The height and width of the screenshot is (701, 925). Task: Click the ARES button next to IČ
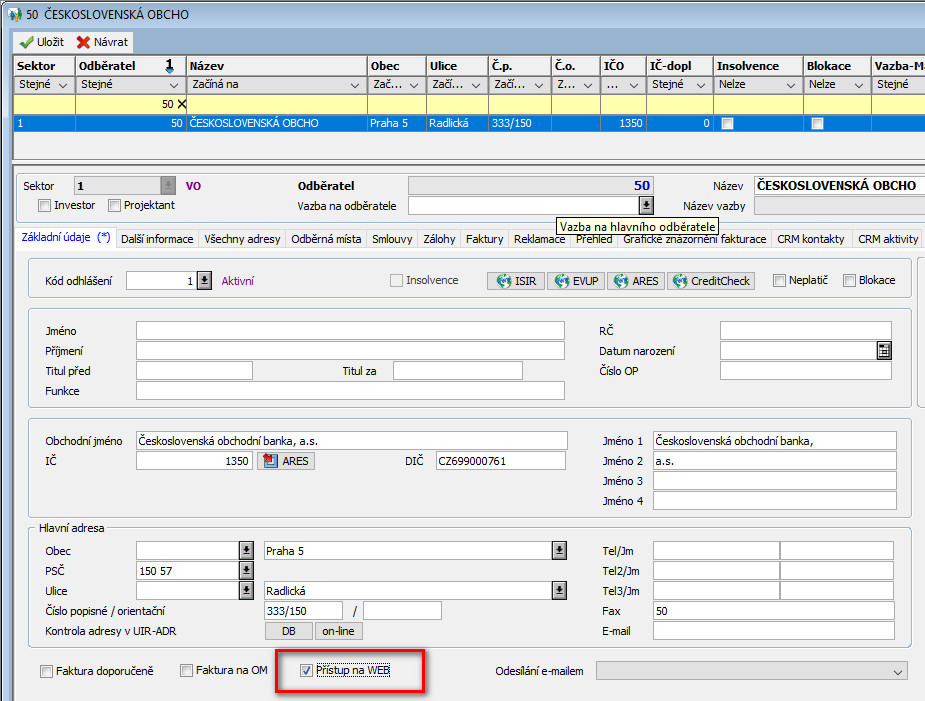(x=285, y=461)
